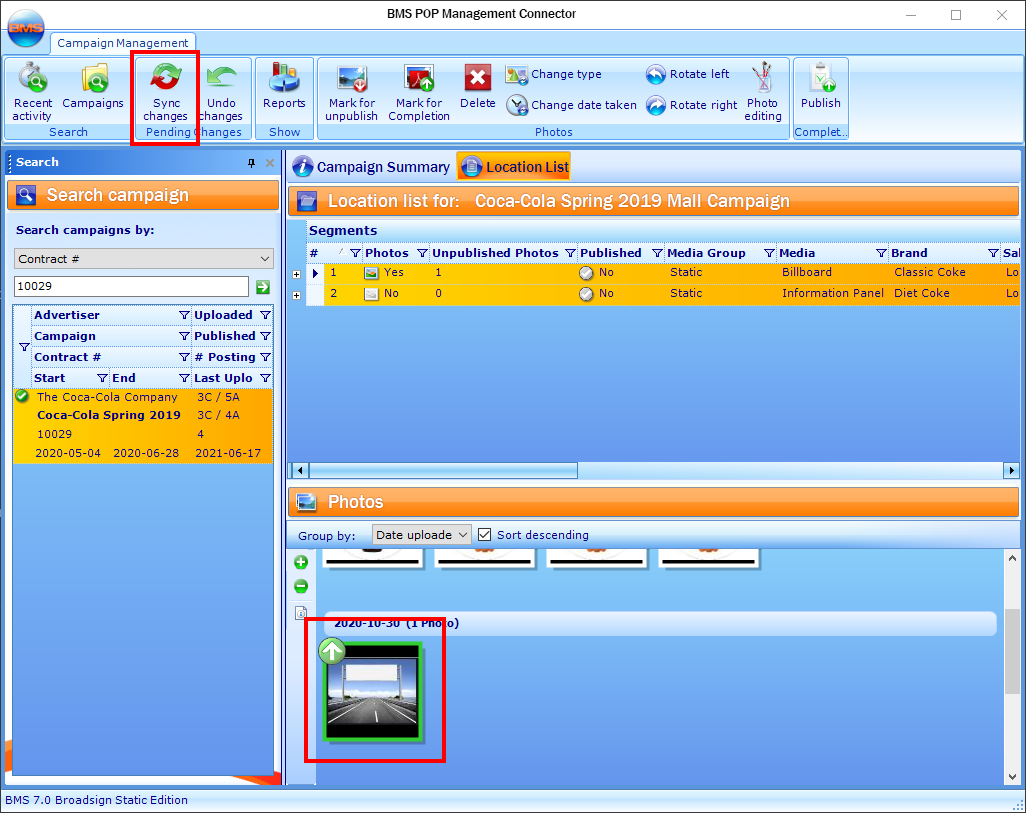Run contract number search with green arrow
Image resolution: width=1026 pixels, height=813 pixels.
point(263,287)
